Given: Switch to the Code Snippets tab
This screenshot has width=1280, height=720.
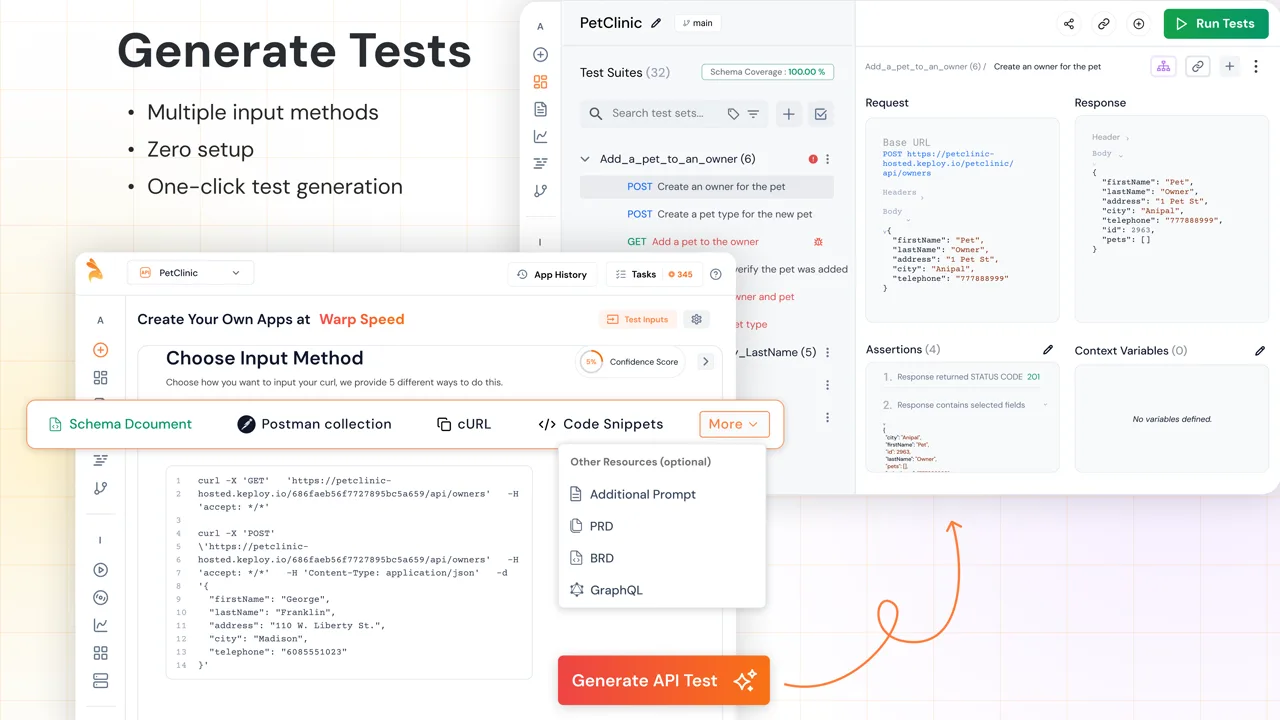Looking at the screenshot, I should 600,424.
